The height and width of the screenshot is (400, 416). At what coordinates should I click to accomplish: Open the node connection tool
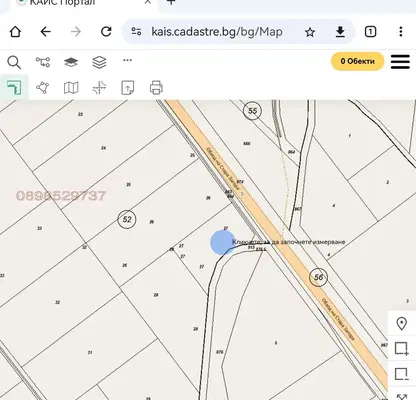[43, 62]
